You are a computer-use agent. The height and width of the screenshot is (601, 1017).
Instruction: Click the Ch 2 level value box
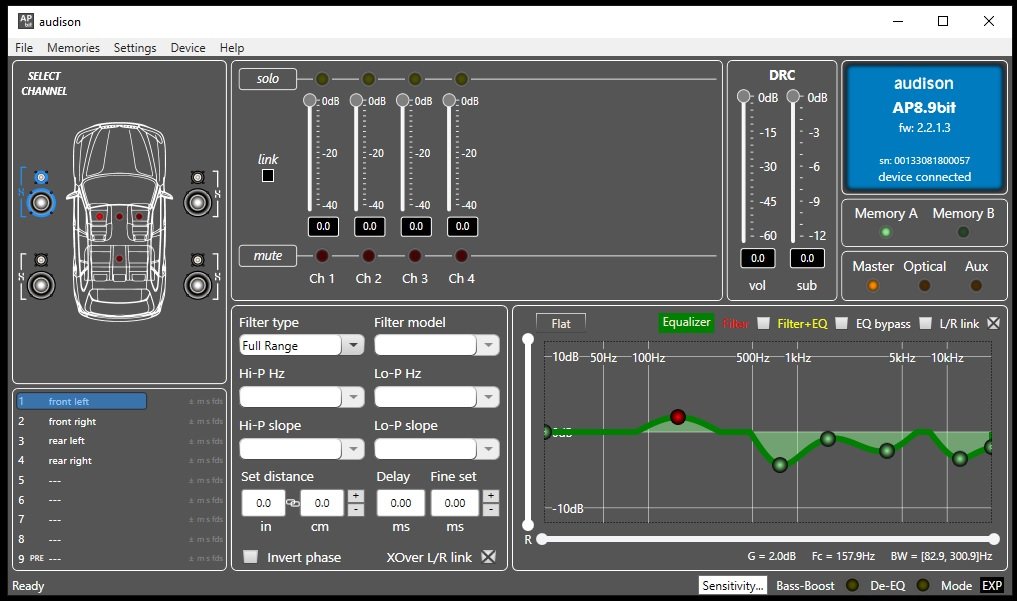coord(370,226)
